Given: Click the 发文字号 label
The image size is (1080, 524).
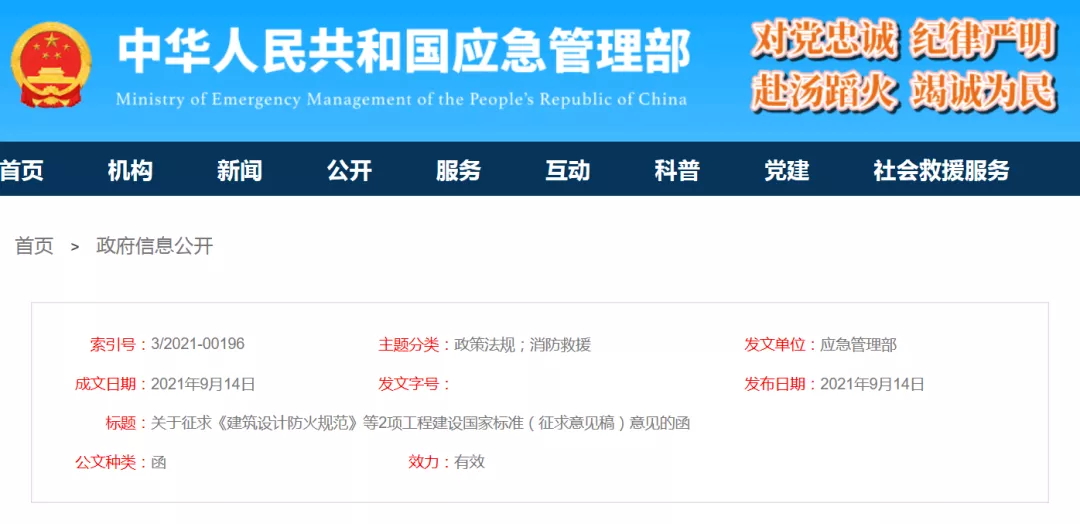Looking at the screenshot, I should pyautogui.click(x=413, y=384).
